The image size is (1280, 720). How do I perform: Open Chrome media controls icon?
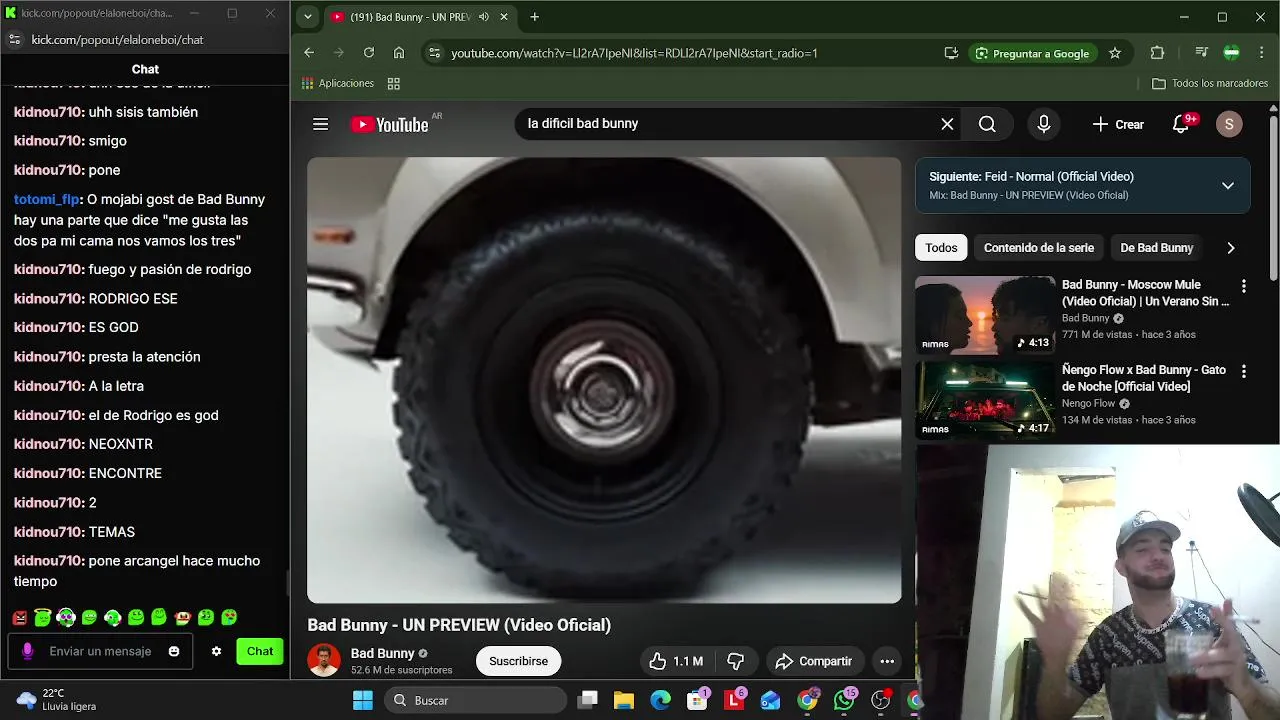pos(1202,53)
